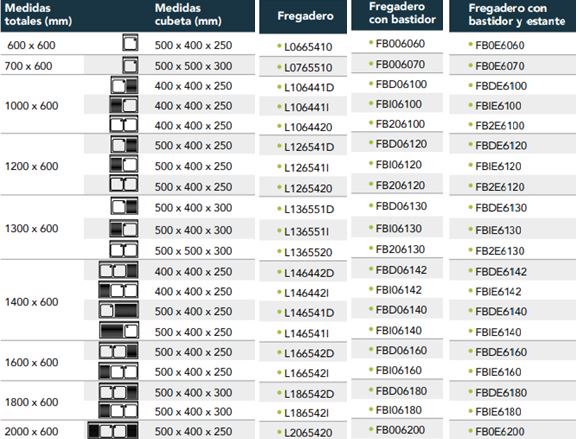The height and width of the screenshot is (439, 580).
Task: Click the sink diagram beside L166542D
Action: pyautogui.click(x=119, y=351)
